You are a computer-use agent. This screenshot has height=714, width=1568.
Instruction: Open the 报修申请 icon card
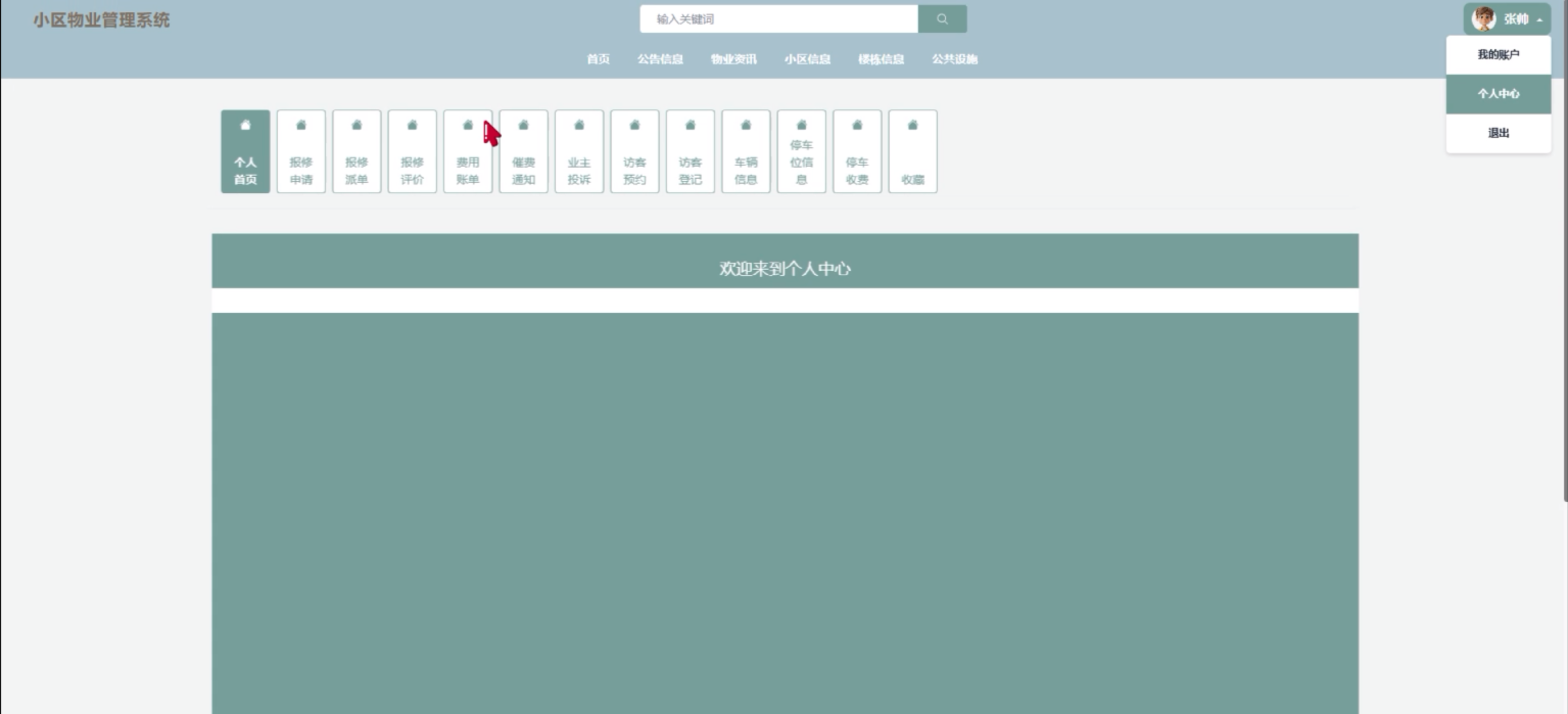click(301, 152)
